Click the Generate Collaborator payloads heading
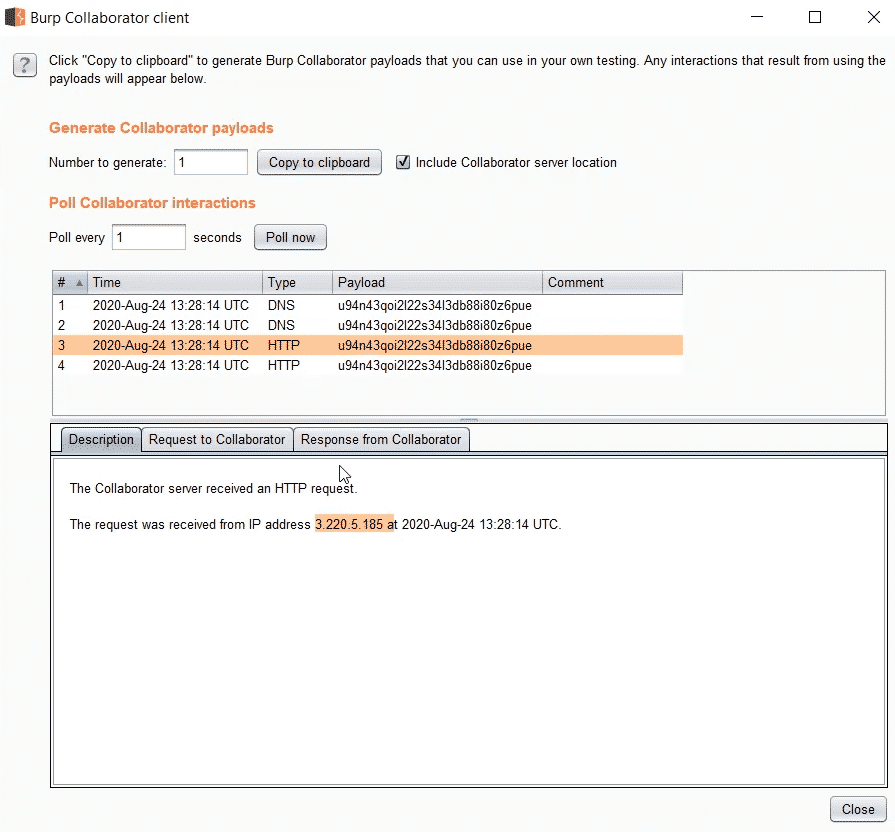 coord(161,128)
